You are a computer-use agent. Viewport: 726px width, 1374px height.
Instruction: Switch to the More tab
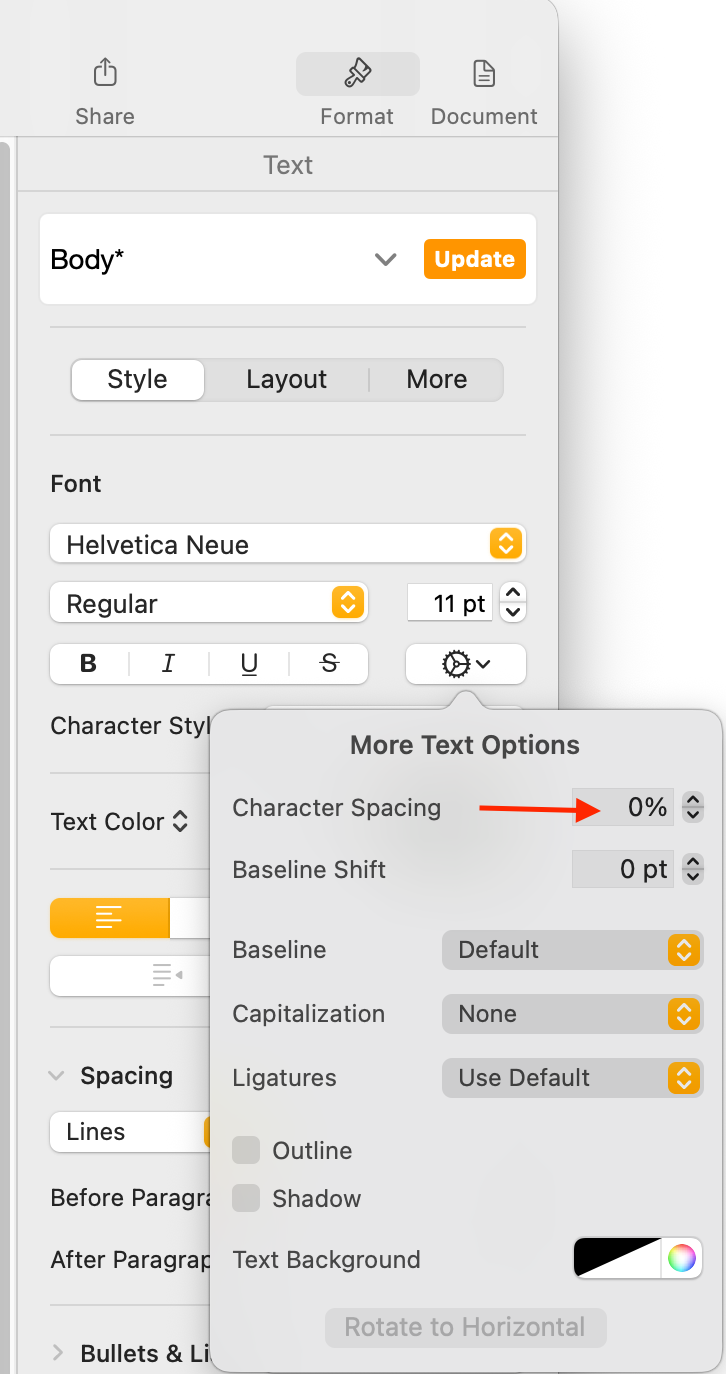click(437, 380)
